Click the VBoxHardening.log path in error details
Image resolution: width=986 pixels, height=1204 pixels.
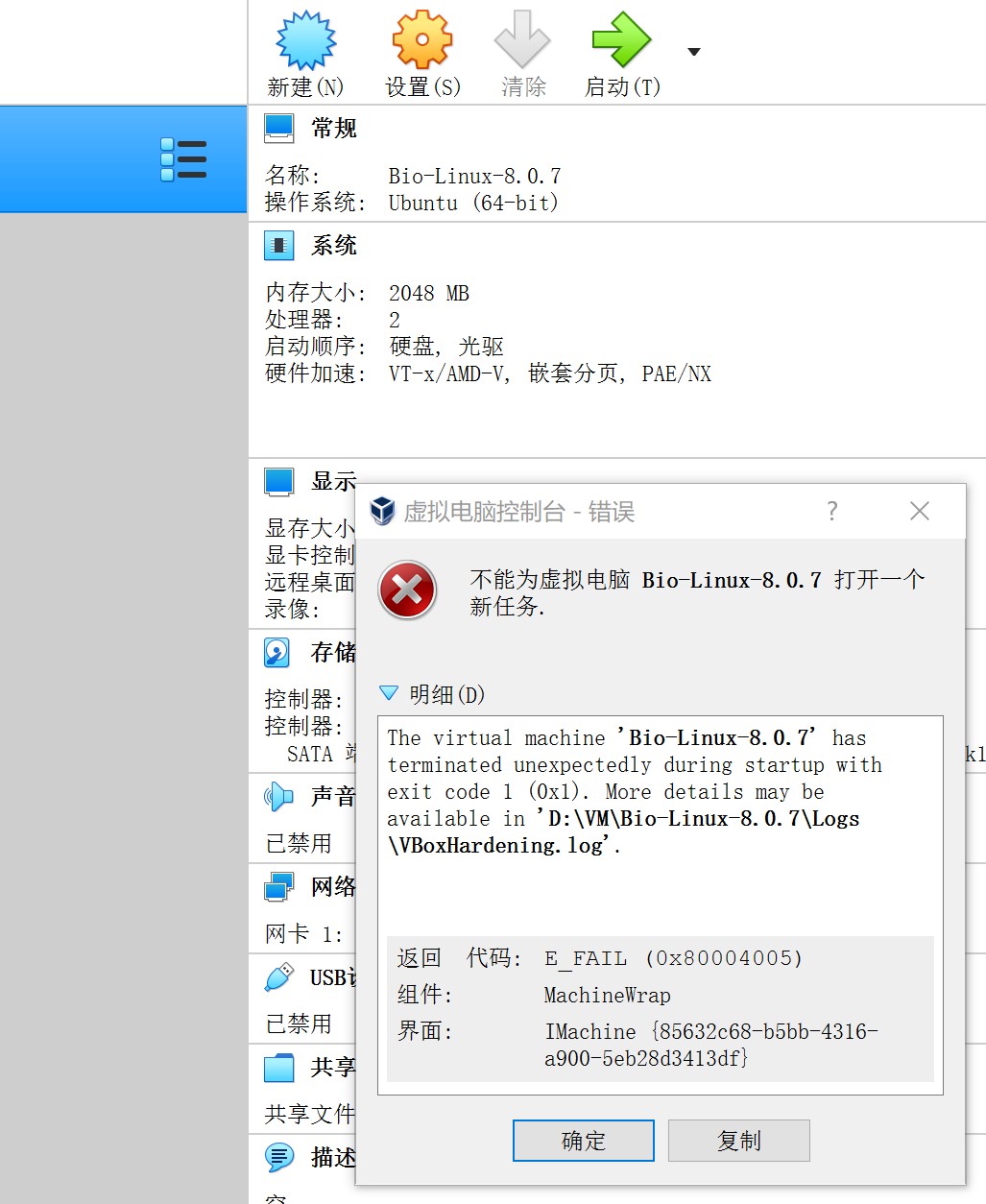623,832
